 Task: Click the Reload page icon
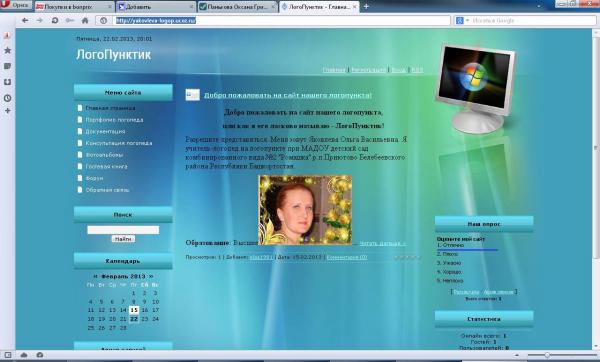pyautogui.click(x=55, y=20)
